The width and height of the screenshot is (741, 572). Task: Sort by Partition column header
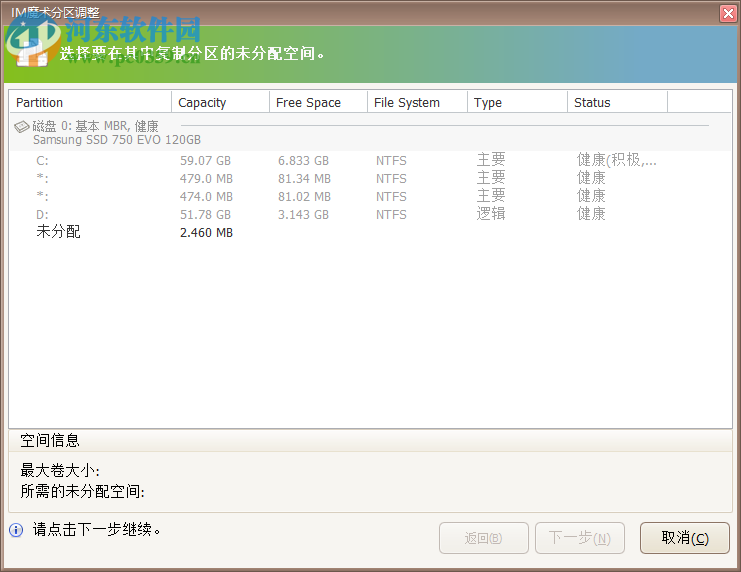pos(90,103)
